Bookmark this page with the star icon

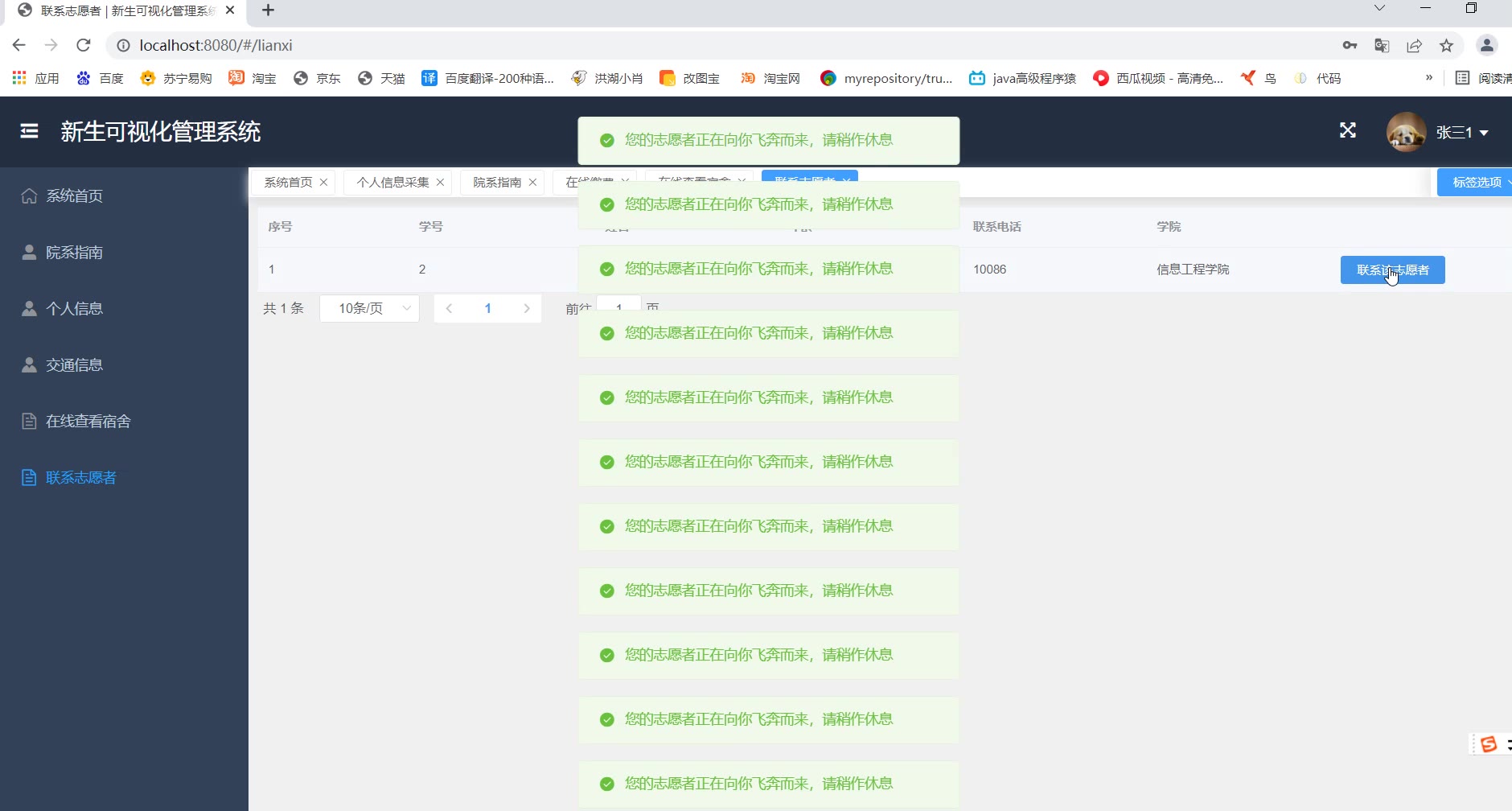1446,46
